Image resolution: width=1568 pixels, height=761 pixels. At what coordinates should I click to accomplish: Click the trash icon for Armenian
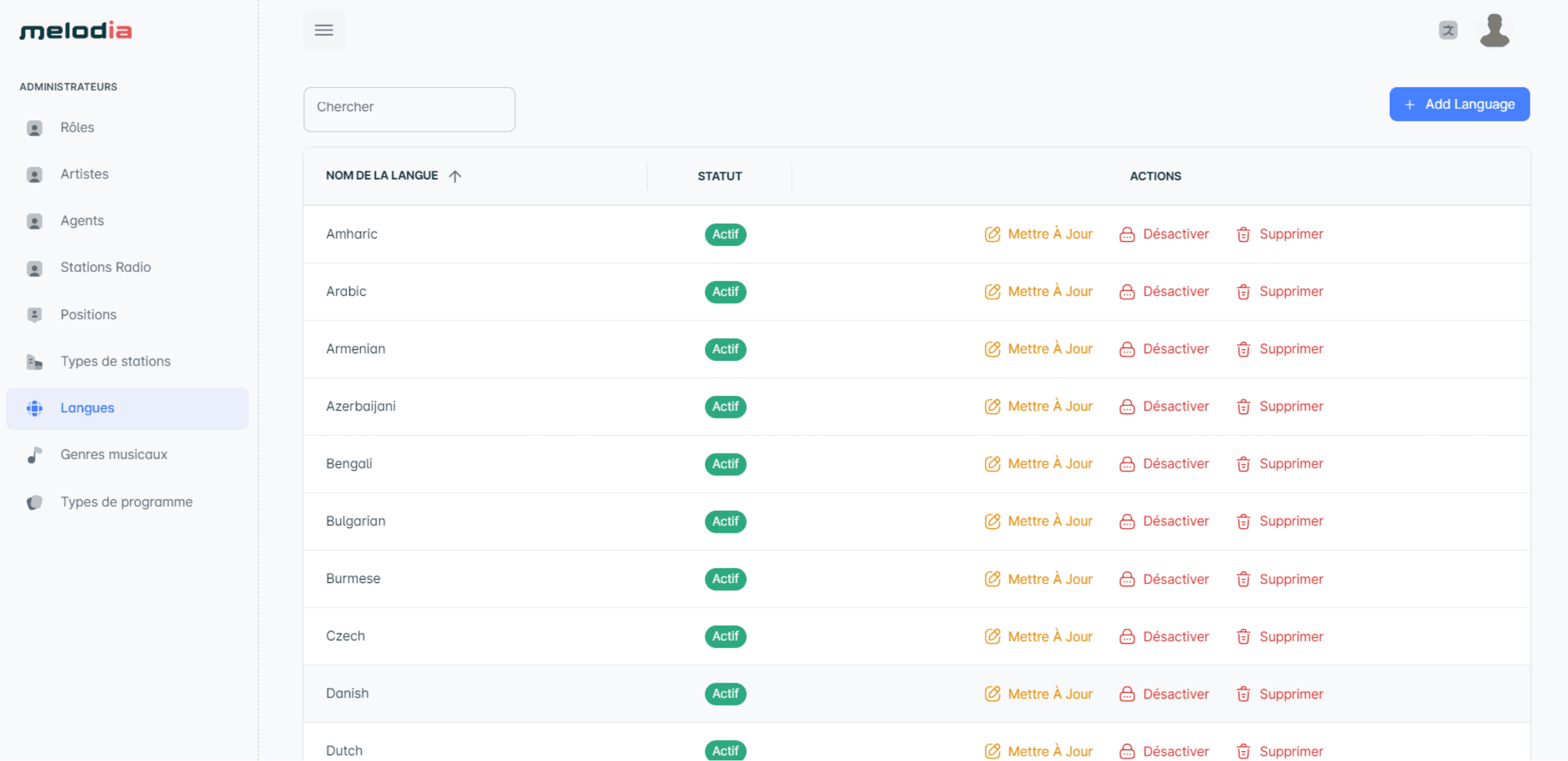click(x=1243, y=349)
